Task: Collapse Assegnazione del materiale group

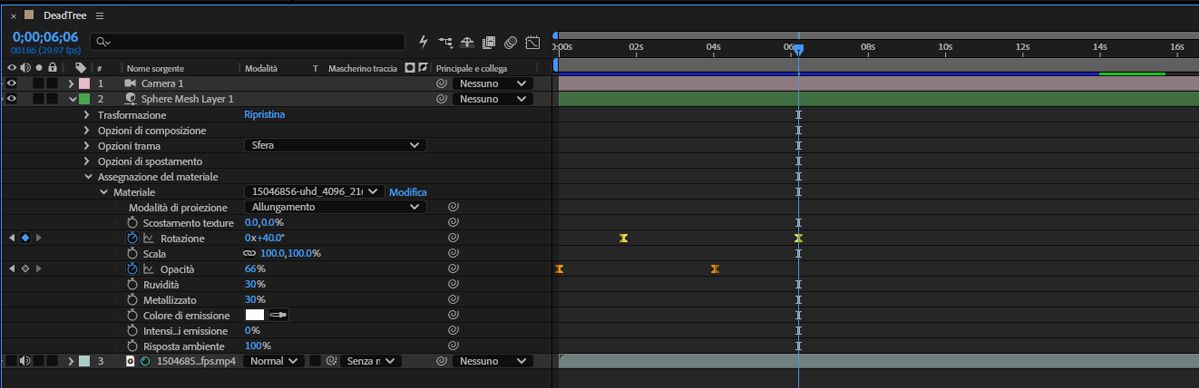Action: click(x=88, y=177)
